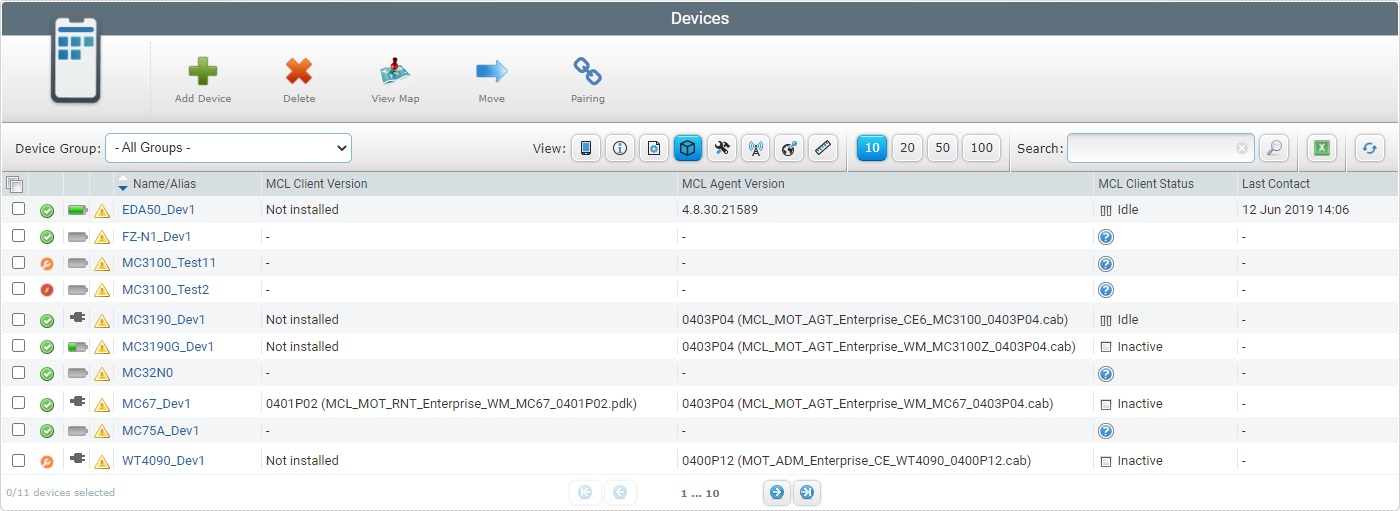Click the MCL Client Version column header
1400x511 pixels.
tap(316, 184)
